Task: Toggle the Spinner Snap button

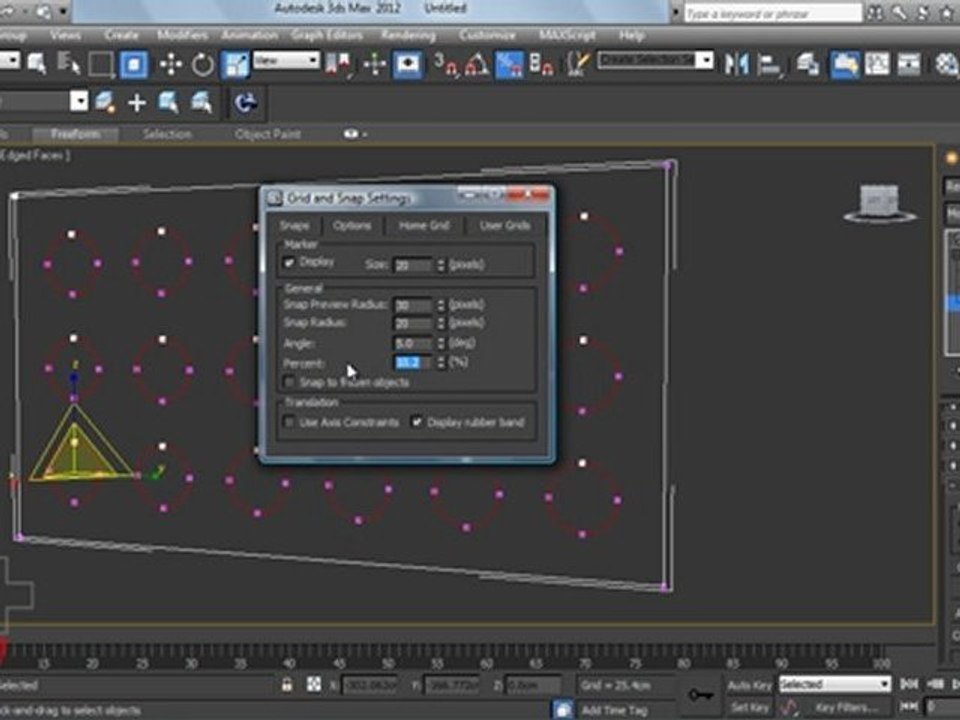Action: click(x=541, y=64)
